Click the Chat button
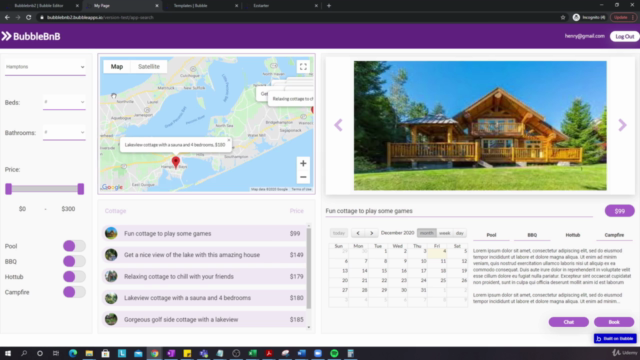 pyautogui.click(x=569, y=322)
